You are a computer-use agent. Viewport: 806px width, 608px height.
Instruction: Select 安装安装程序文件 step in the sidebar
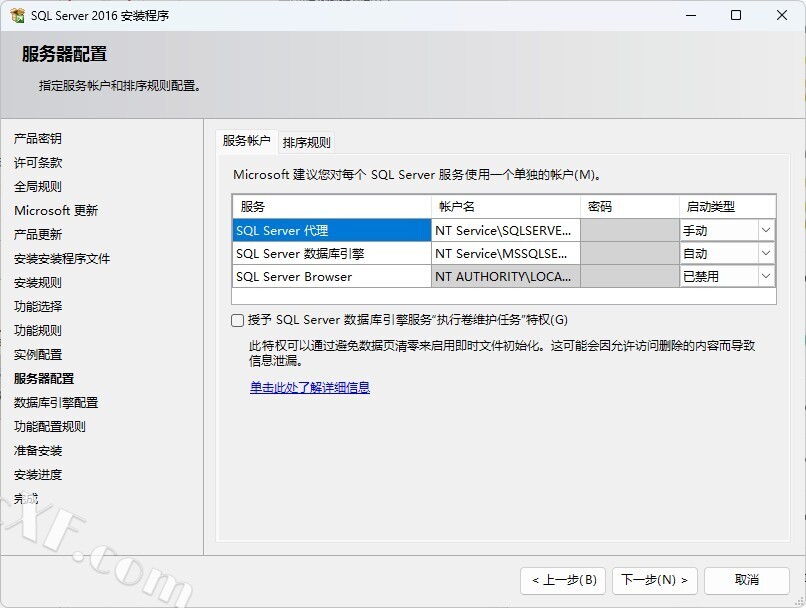pyautogui.click(x=62, y=259)
